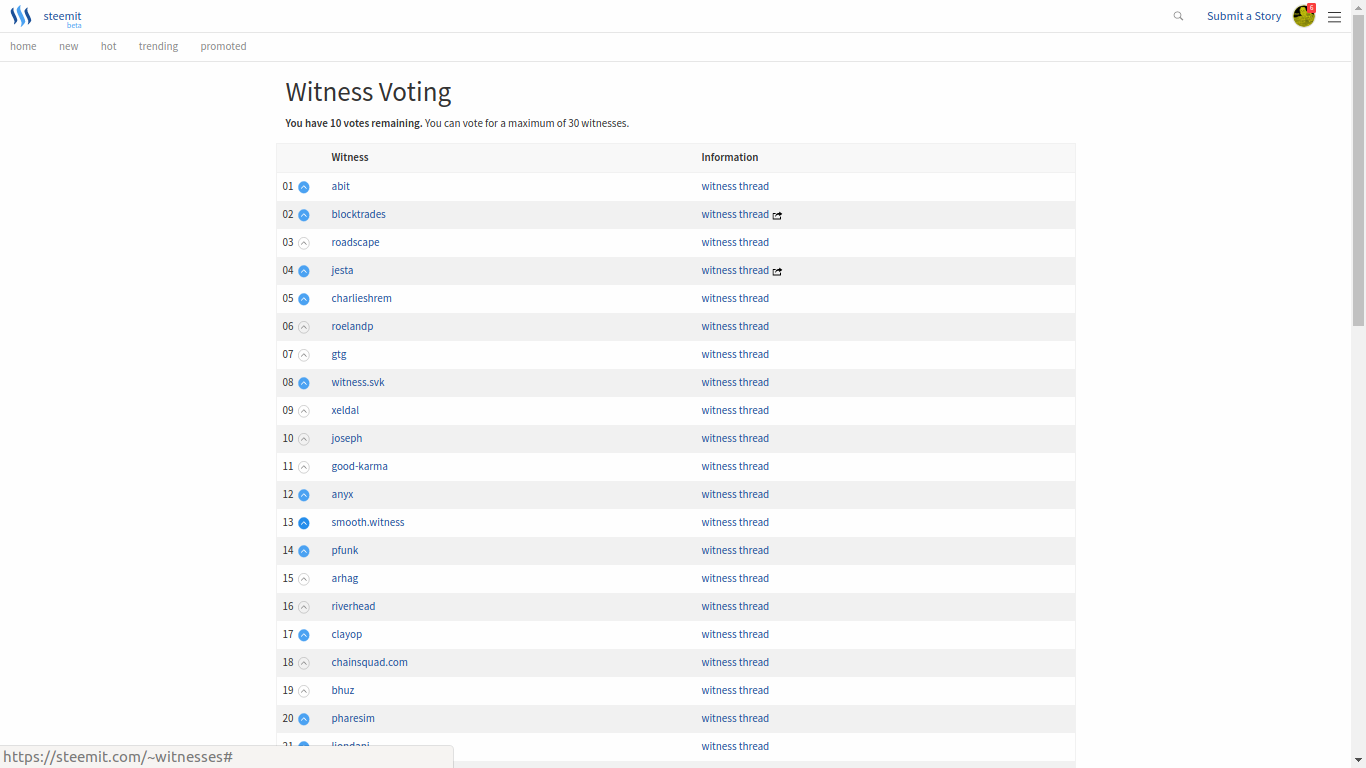
Task: Click Submit a Story link
Action: click(x=1243, y=16)
